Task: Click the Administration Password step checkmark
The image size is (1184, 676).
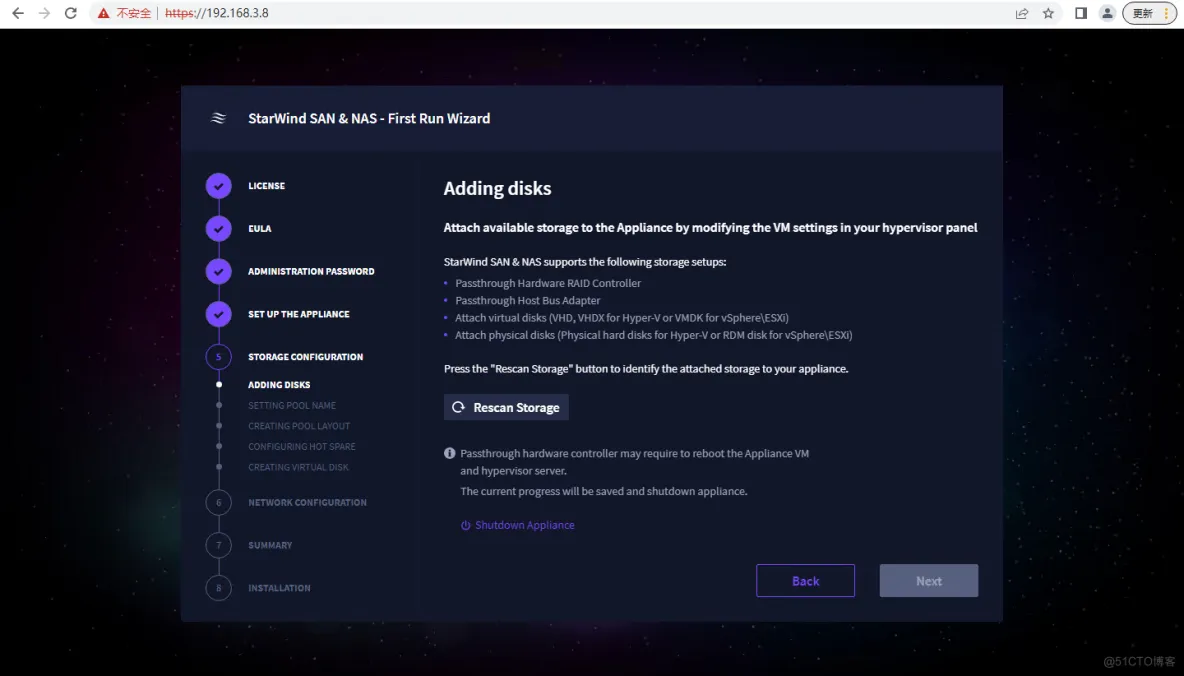Action: click(218, 271)
